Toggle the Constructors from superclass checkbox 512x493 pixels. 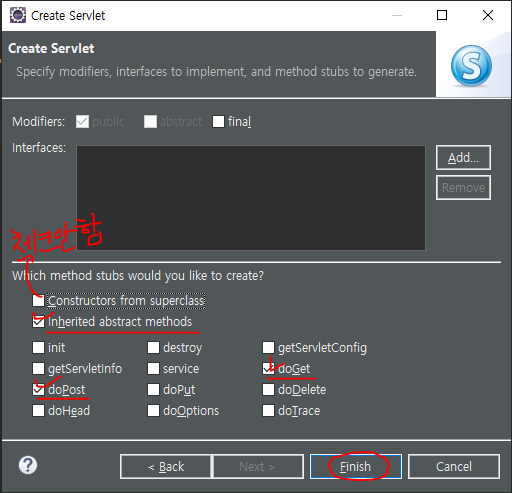click(x=38, y=301)
